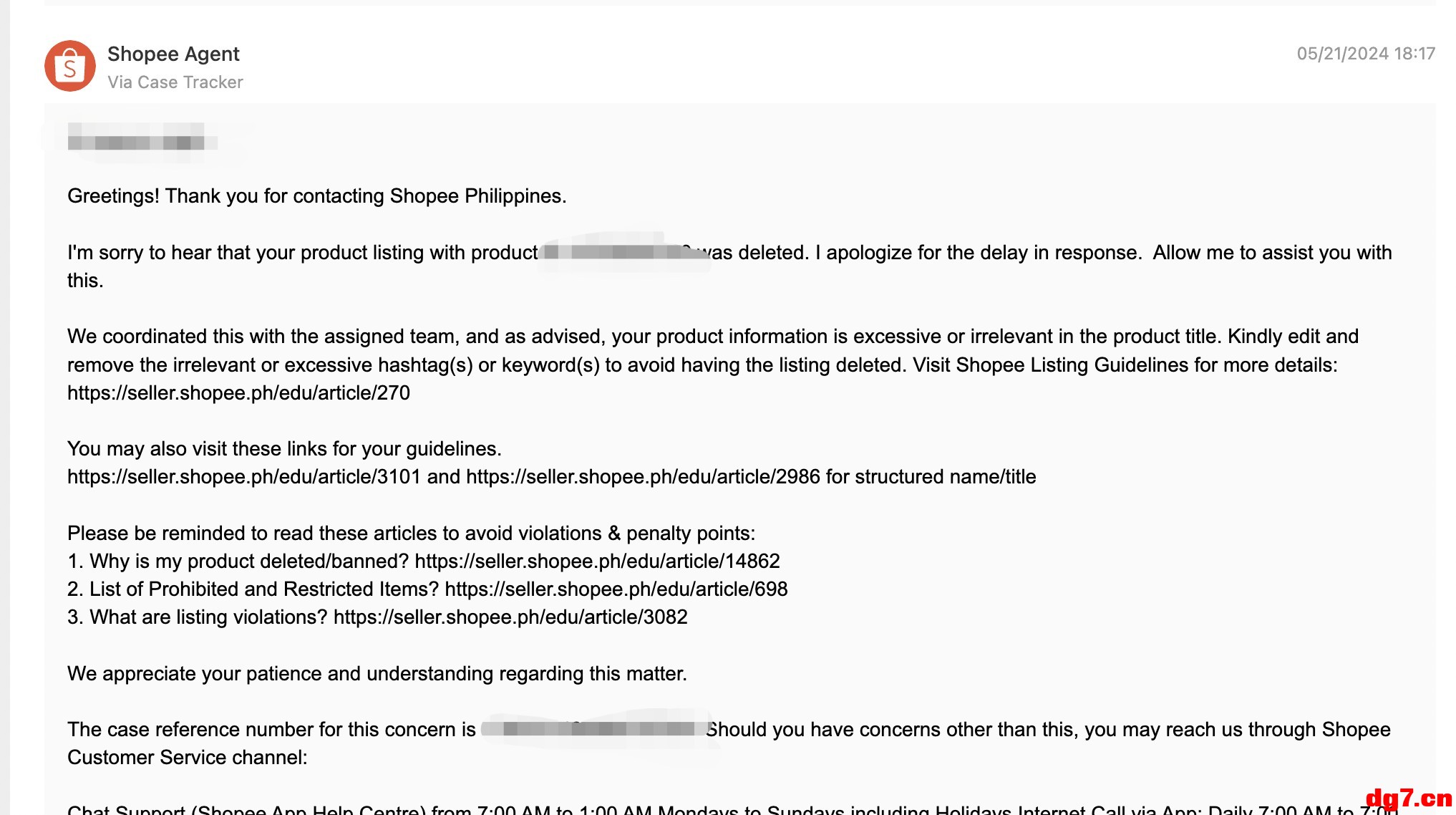Click the 'Greetings! Thank you for contacting' line

coord(317,196)
